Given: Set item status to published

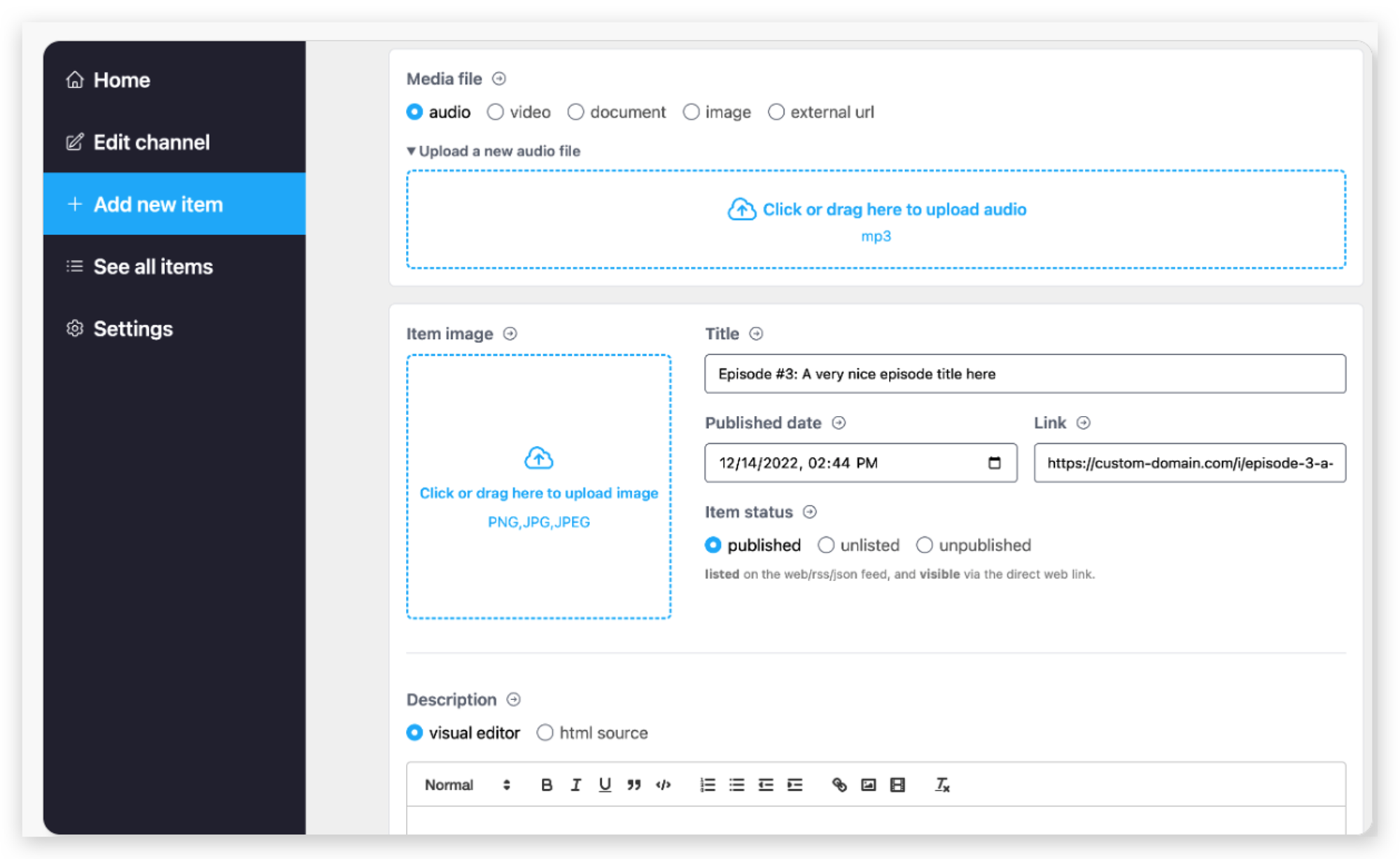Looking at the screenshot, I should [x=713, y=545].
